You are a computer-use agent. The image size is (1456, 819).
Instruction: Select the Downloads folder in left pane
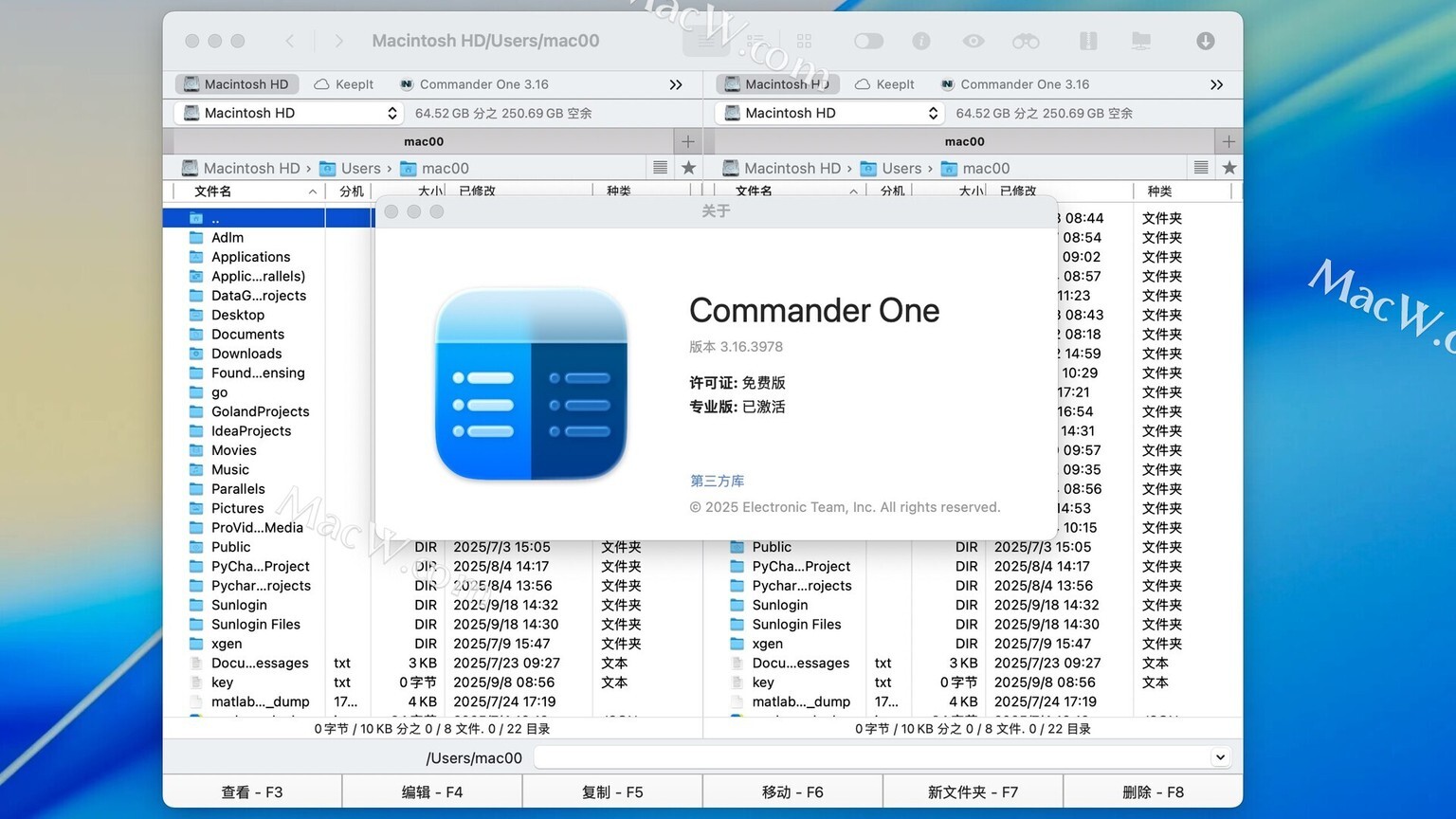(x=246, y=354)
